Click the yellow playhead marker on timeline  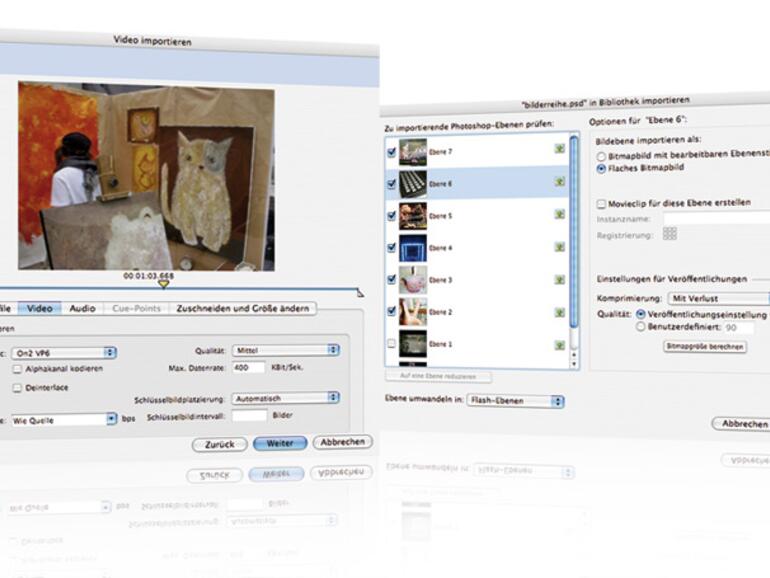(164, 284)
